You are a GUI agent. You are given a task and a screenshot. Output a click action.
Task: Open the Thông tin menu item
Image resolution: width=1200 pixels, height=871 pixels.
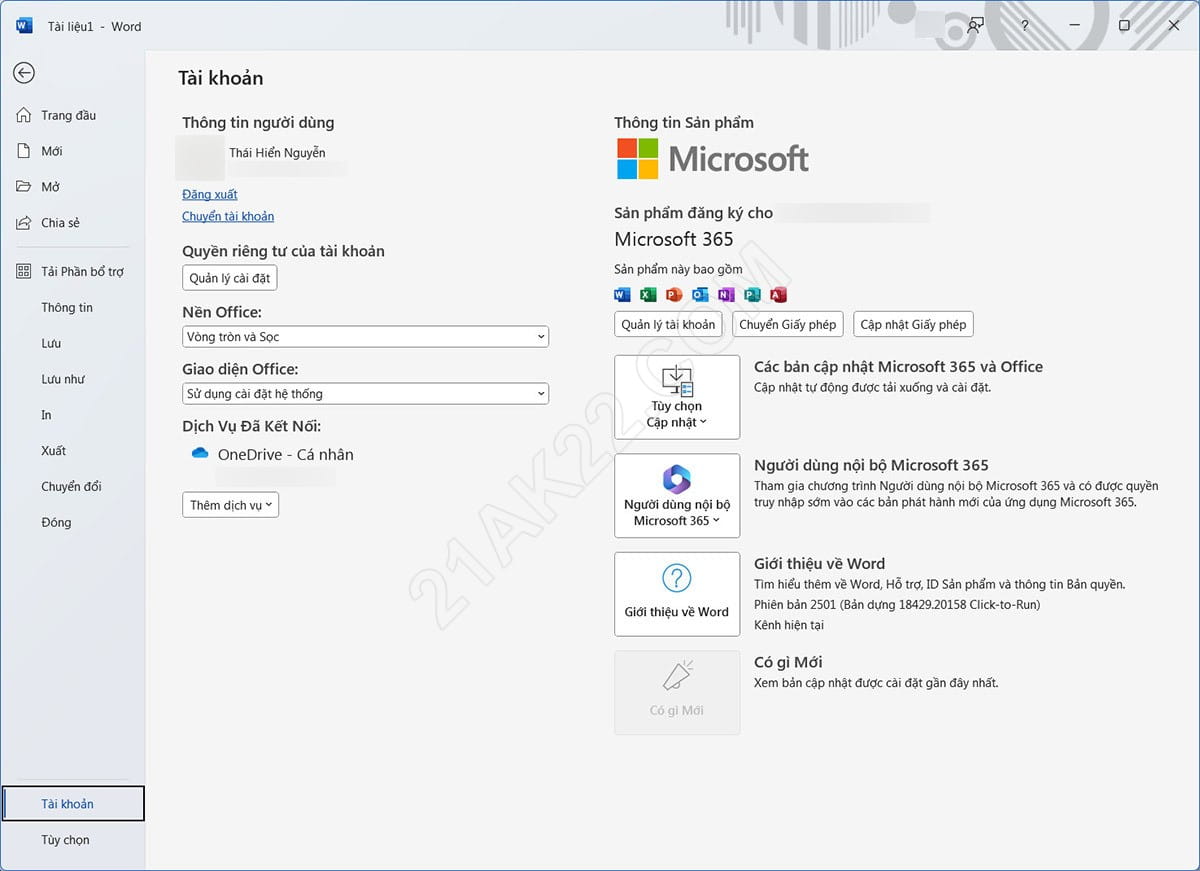tap(67, 307)
